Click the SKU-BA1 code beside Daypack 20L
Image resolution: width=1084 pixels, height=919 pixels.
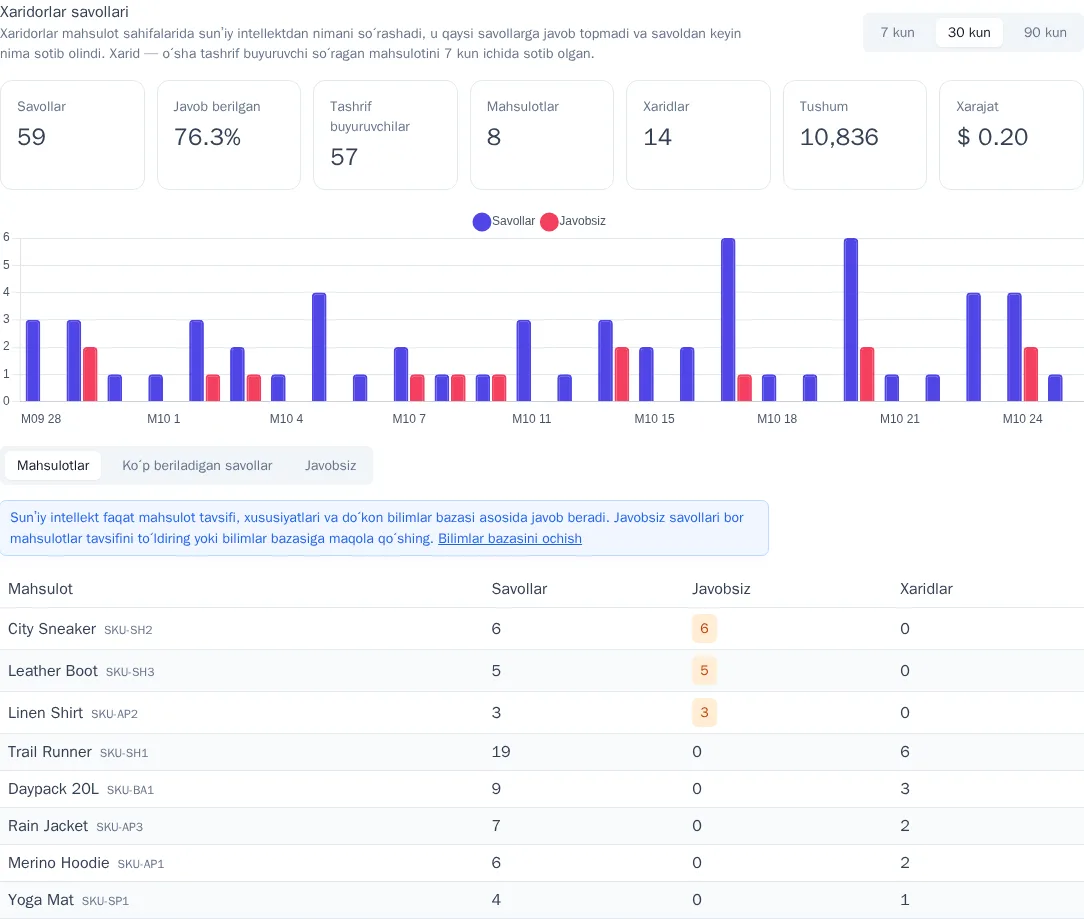point(130,790)
